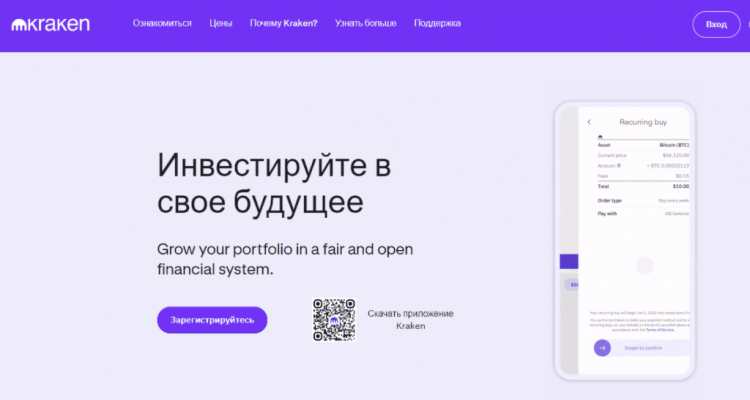Screen dimensions: 750x400
Task: Click the Recurring buy title
Action: click(x=643, y=122)
